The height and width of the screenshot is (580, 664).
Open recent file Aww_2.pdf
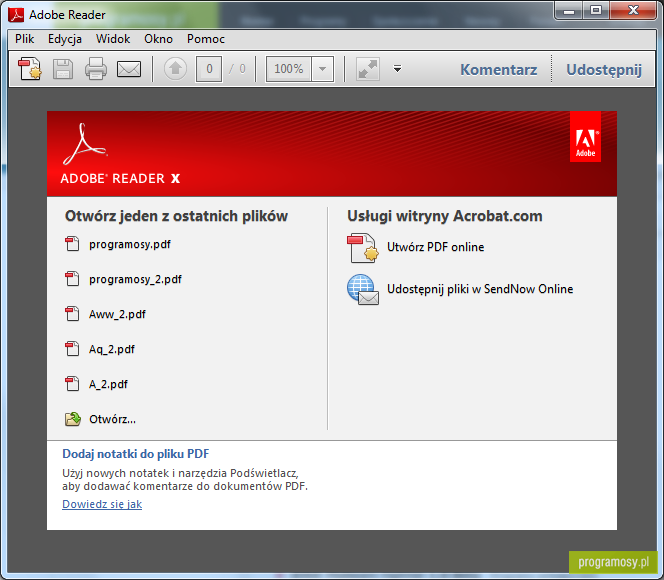[x=117, y=315]
